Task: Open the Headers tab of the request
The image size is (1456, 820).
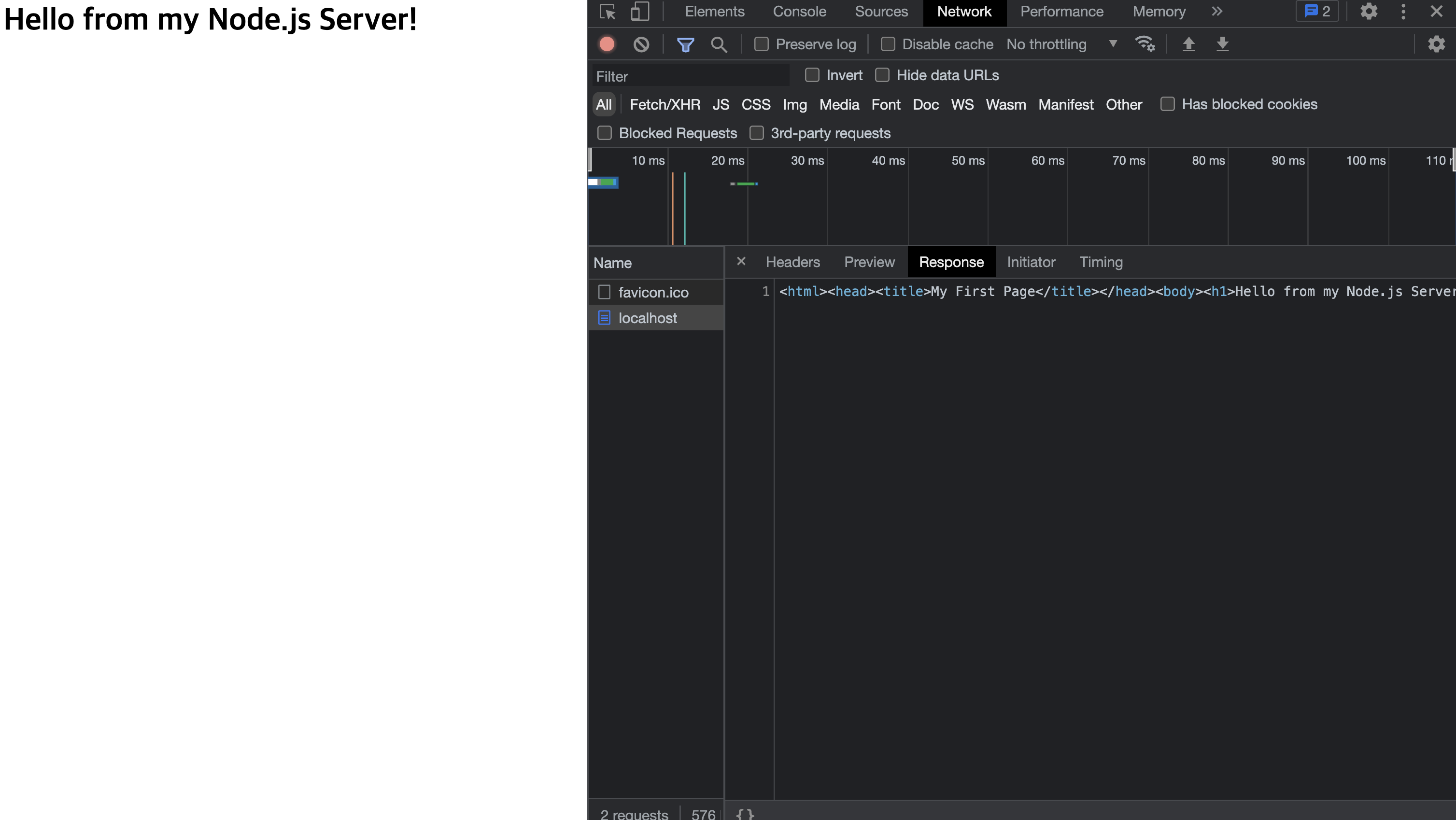Action: point(792,262)
